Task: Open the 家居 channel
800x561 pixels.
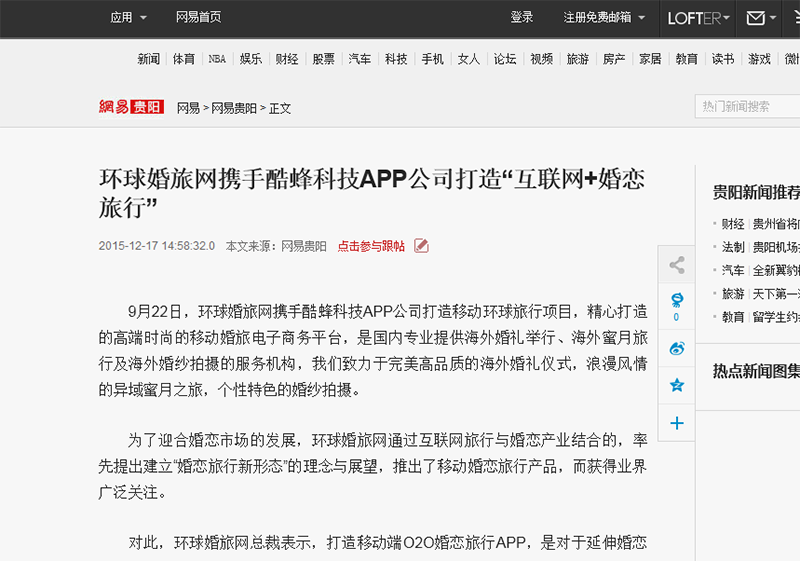Action: (650, 59)
